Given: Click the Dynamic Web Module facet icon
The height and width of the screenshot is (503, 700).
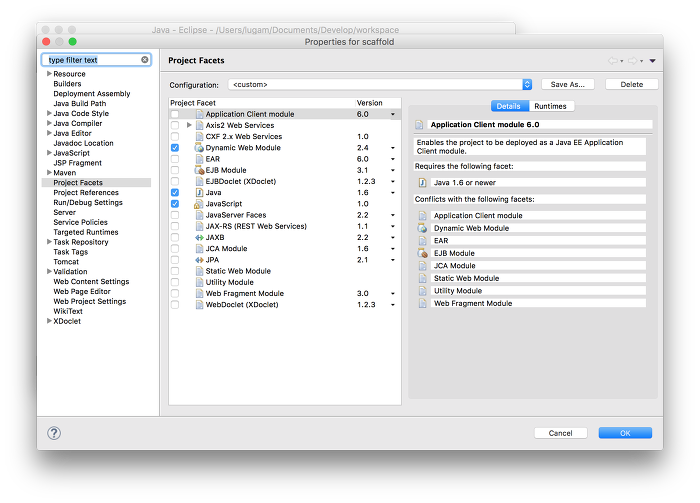Looking at the screenshot, I should point(199,148).
